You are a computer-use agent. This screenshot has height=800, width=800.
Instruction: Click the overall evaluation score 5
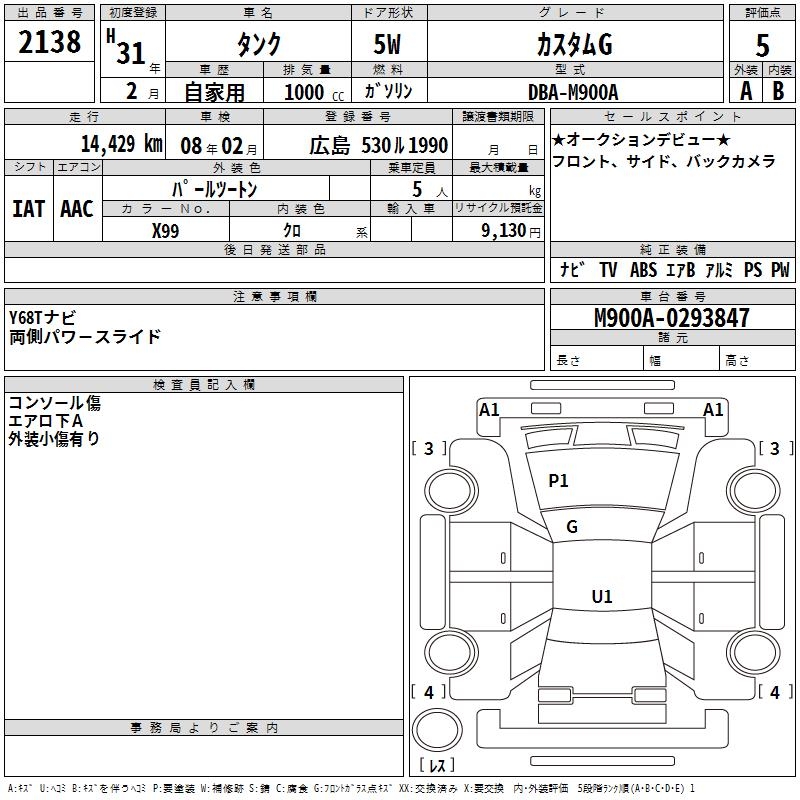762,46
